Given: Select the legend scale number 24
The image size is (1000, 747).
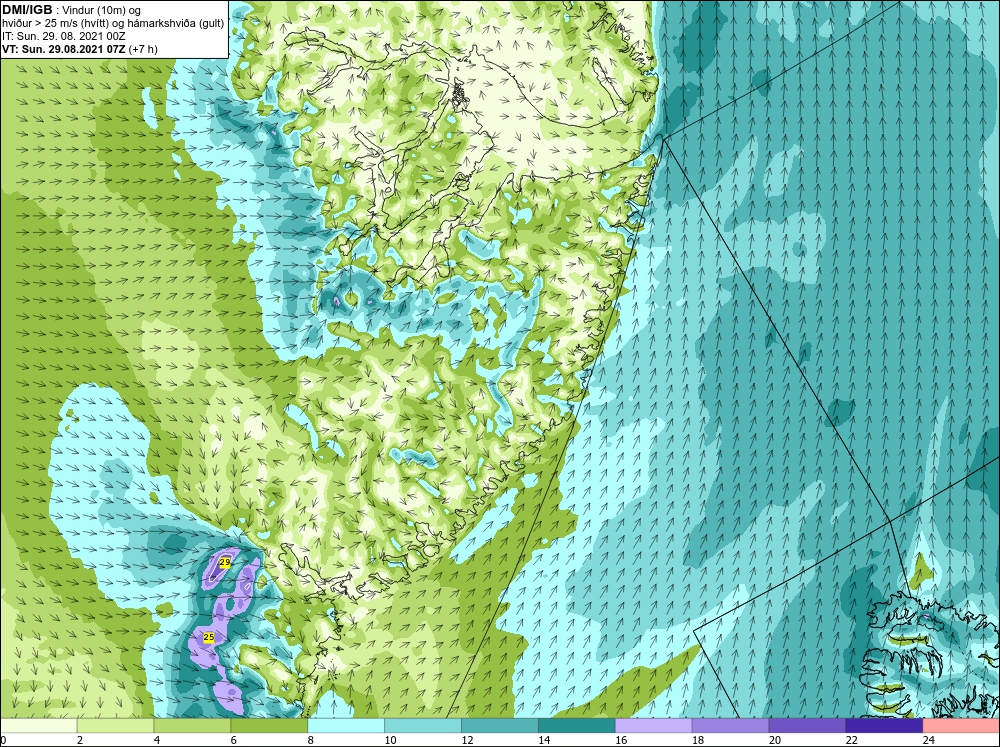Looking at the screenshot, I should click(929, 740).
